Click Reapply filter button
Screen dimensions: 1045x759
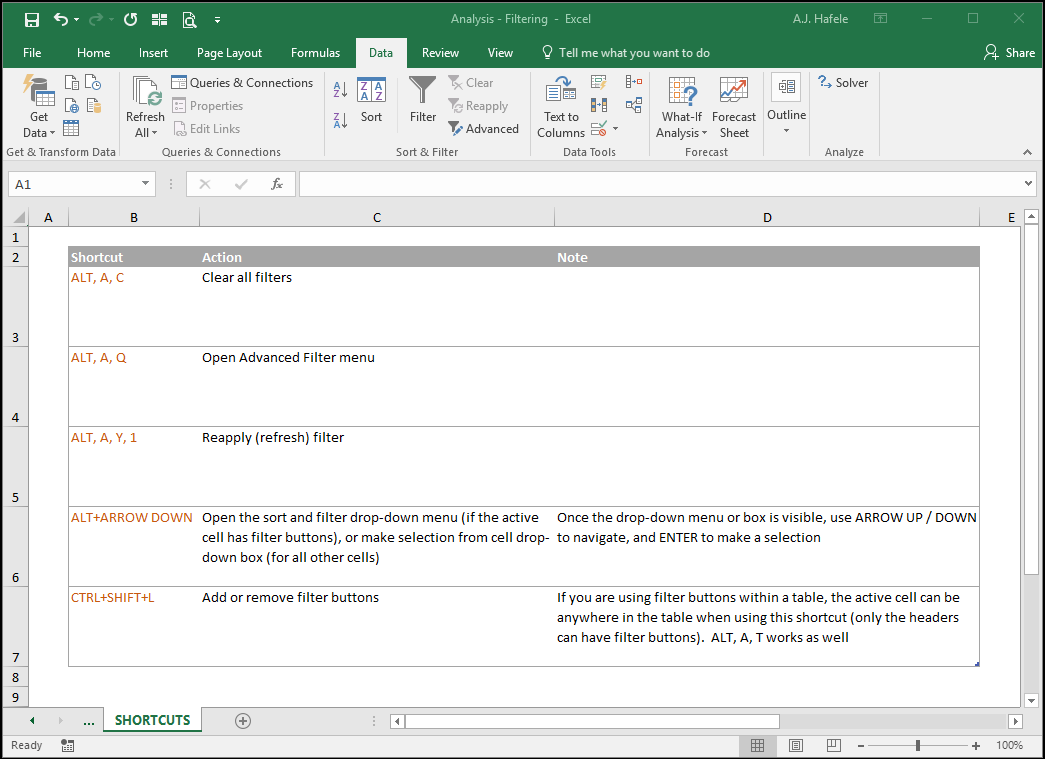[x=478, y=105]
